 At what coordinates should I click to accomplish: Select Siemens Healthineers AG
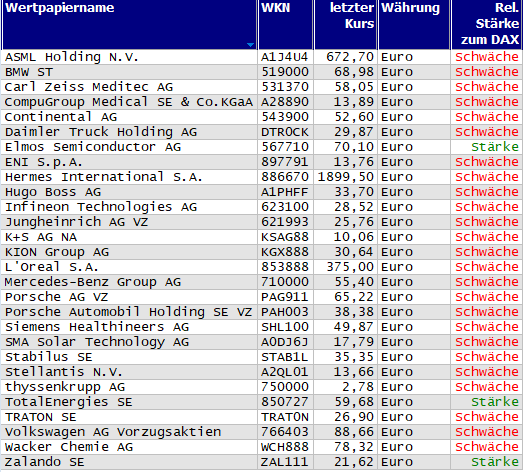[x=97, y=327]
